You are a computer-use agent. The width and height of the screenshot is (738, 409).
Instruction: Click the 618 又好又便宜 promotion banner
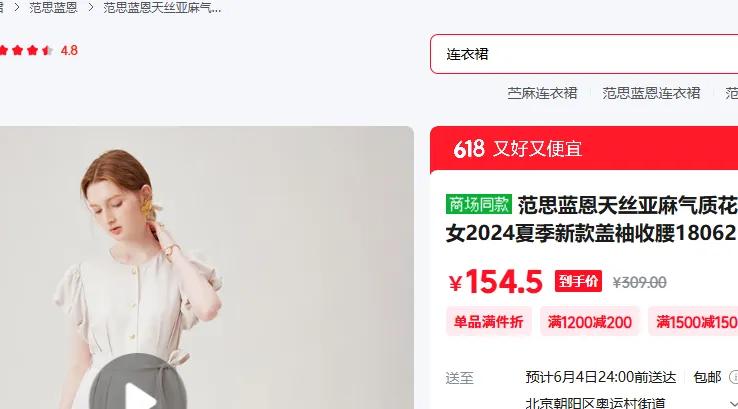584,149
